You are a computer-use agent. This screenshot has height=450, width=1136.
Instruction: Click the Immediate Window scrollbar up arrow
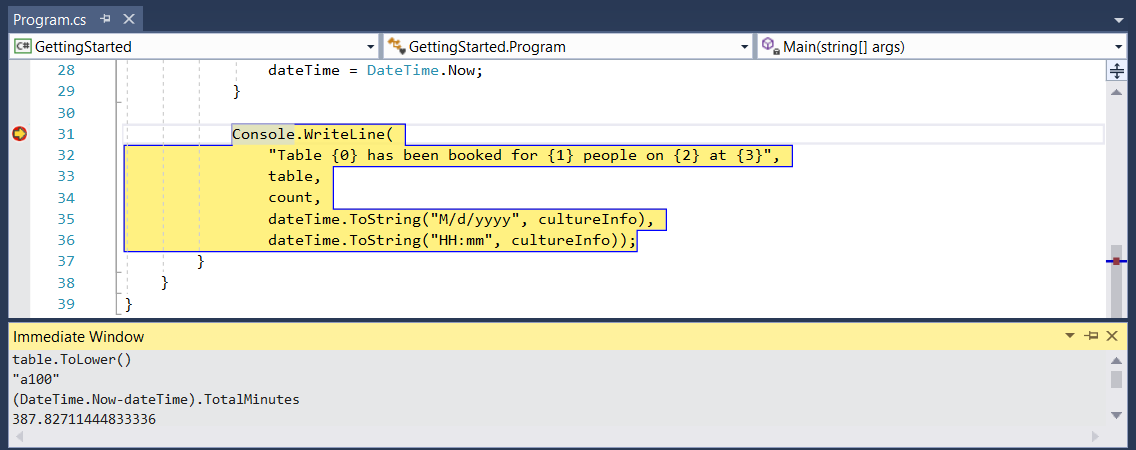(x=1116, y=360)
